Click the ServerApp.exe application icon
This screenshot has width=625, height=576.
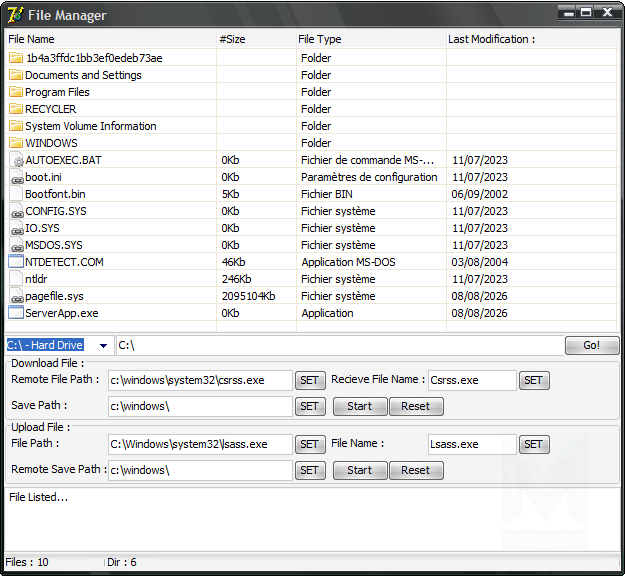point(16,313)
